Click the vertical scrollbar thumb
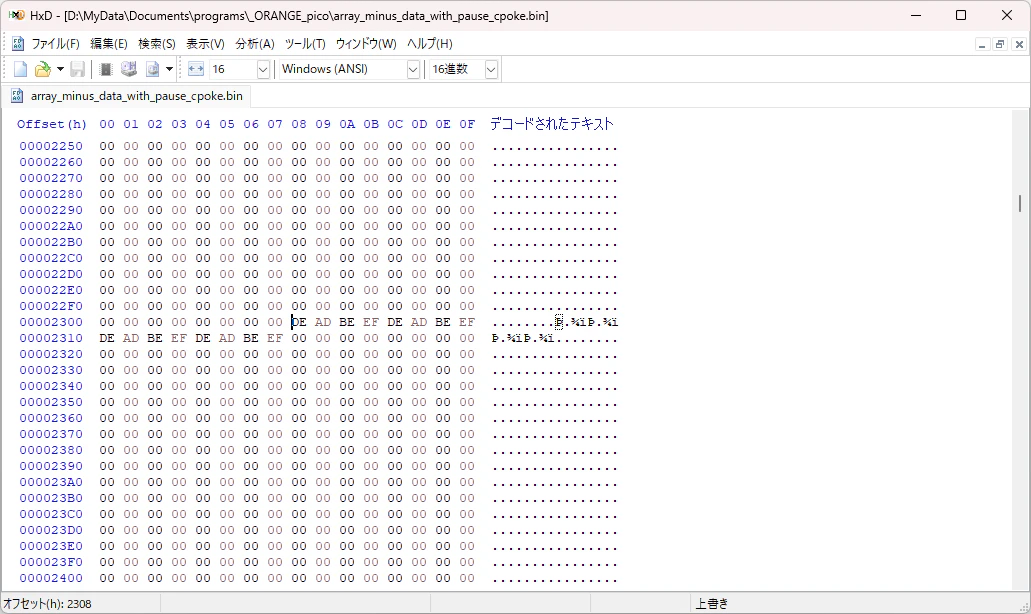Viewport: 1031px width, 614px height. [1020, 204]
